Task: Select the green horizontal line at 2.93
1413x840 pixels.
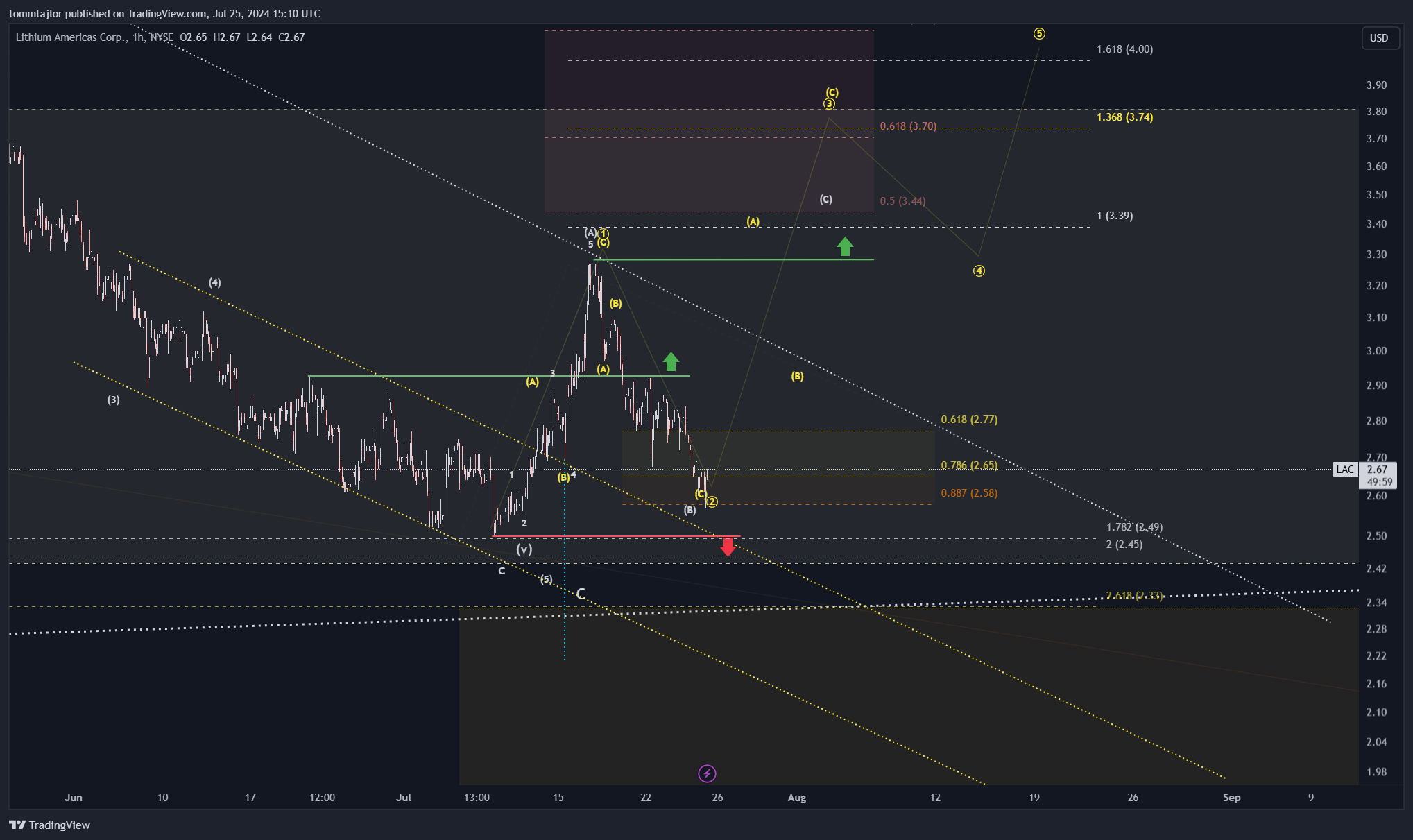Action: pos(499,376)
